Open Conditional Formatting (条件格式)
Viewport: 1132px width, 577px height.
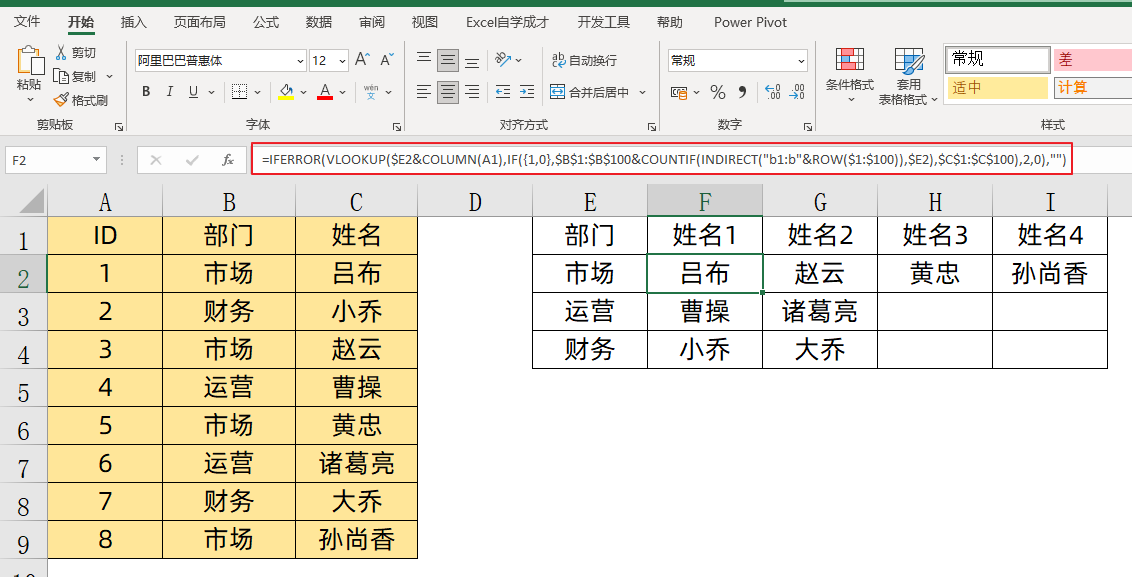click(x=850, y=74)
